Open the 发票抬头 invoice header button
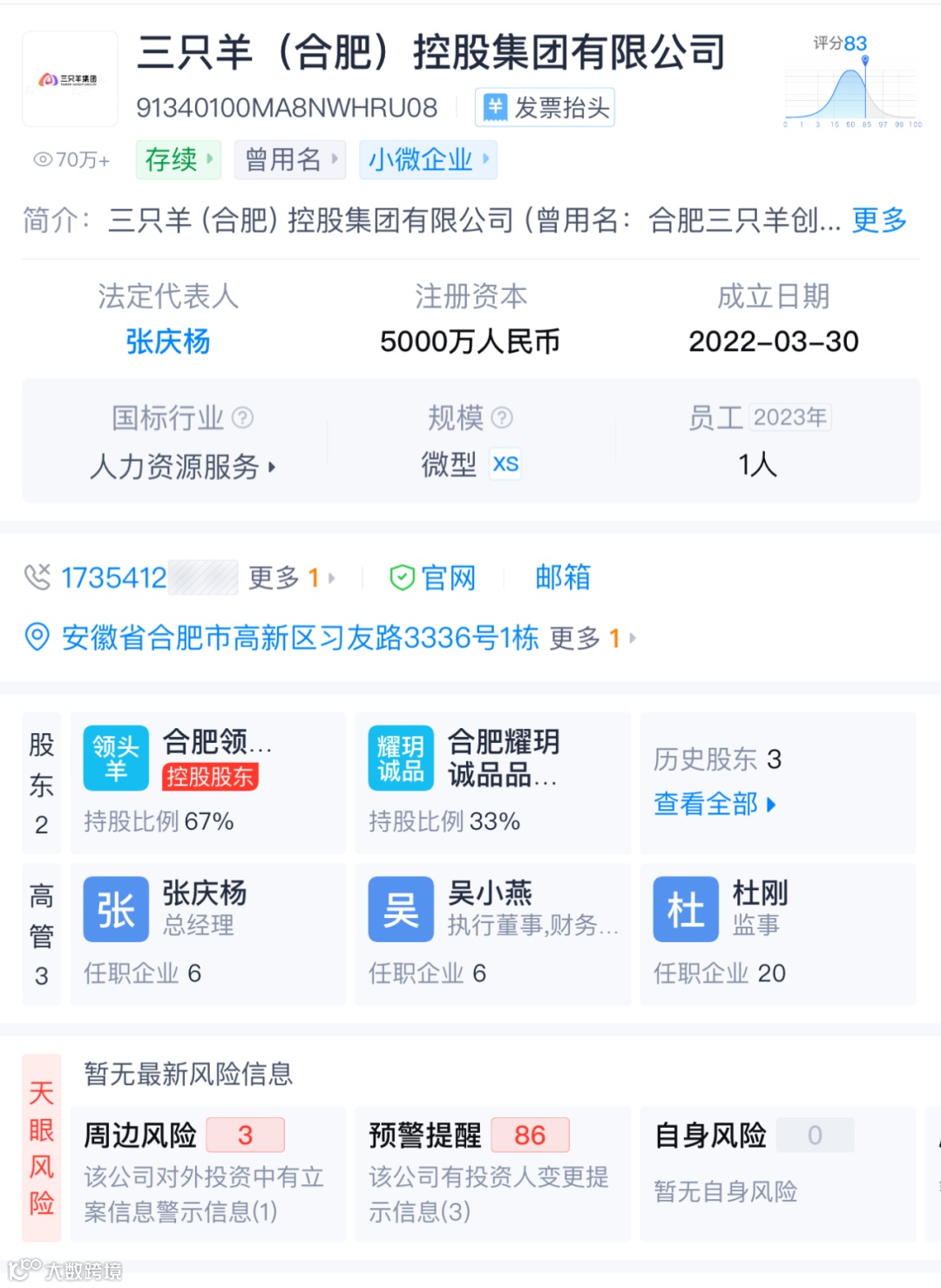Screen dimensions: 941x1288 [545, 108]
